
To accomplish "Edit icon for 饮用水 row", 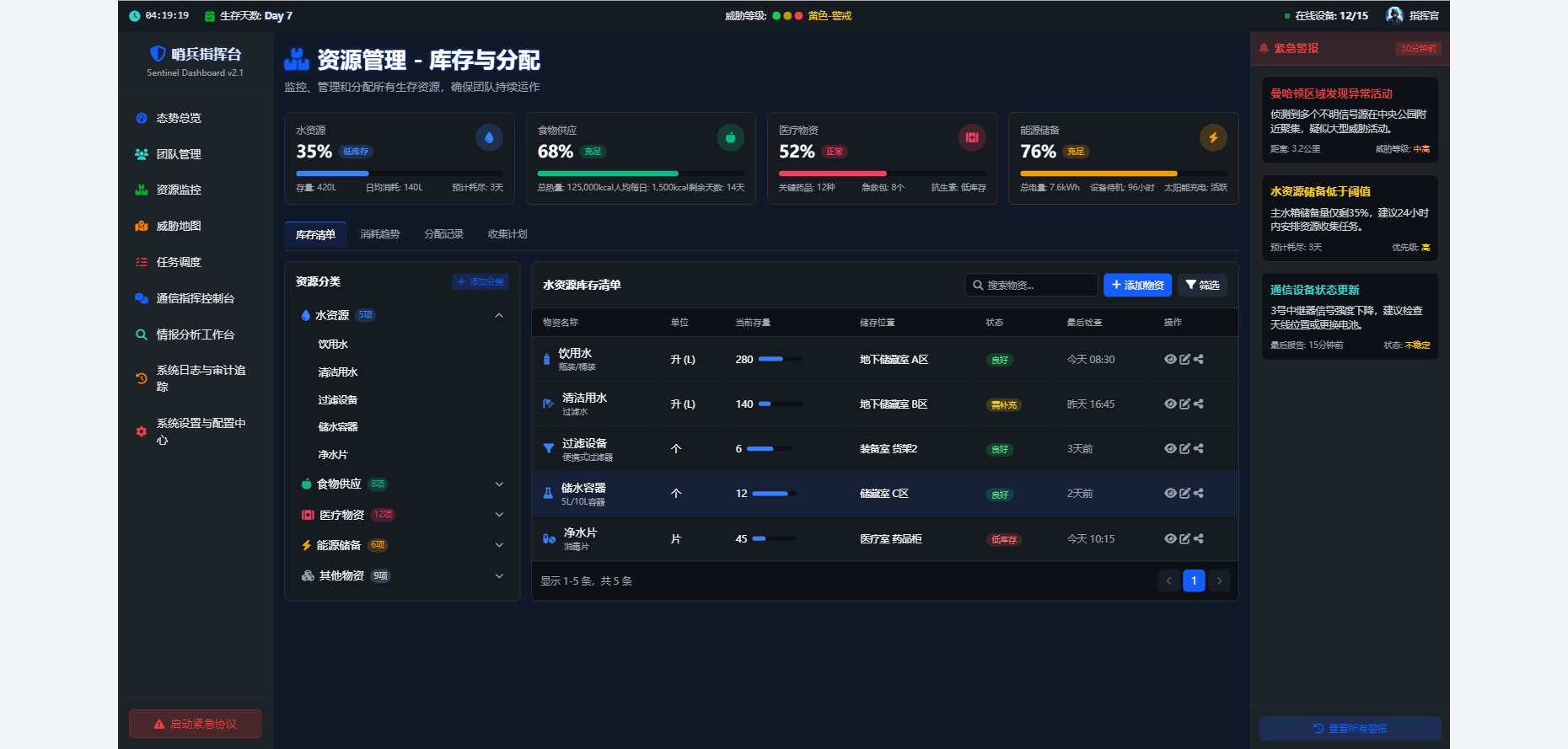I will 1184,359.
